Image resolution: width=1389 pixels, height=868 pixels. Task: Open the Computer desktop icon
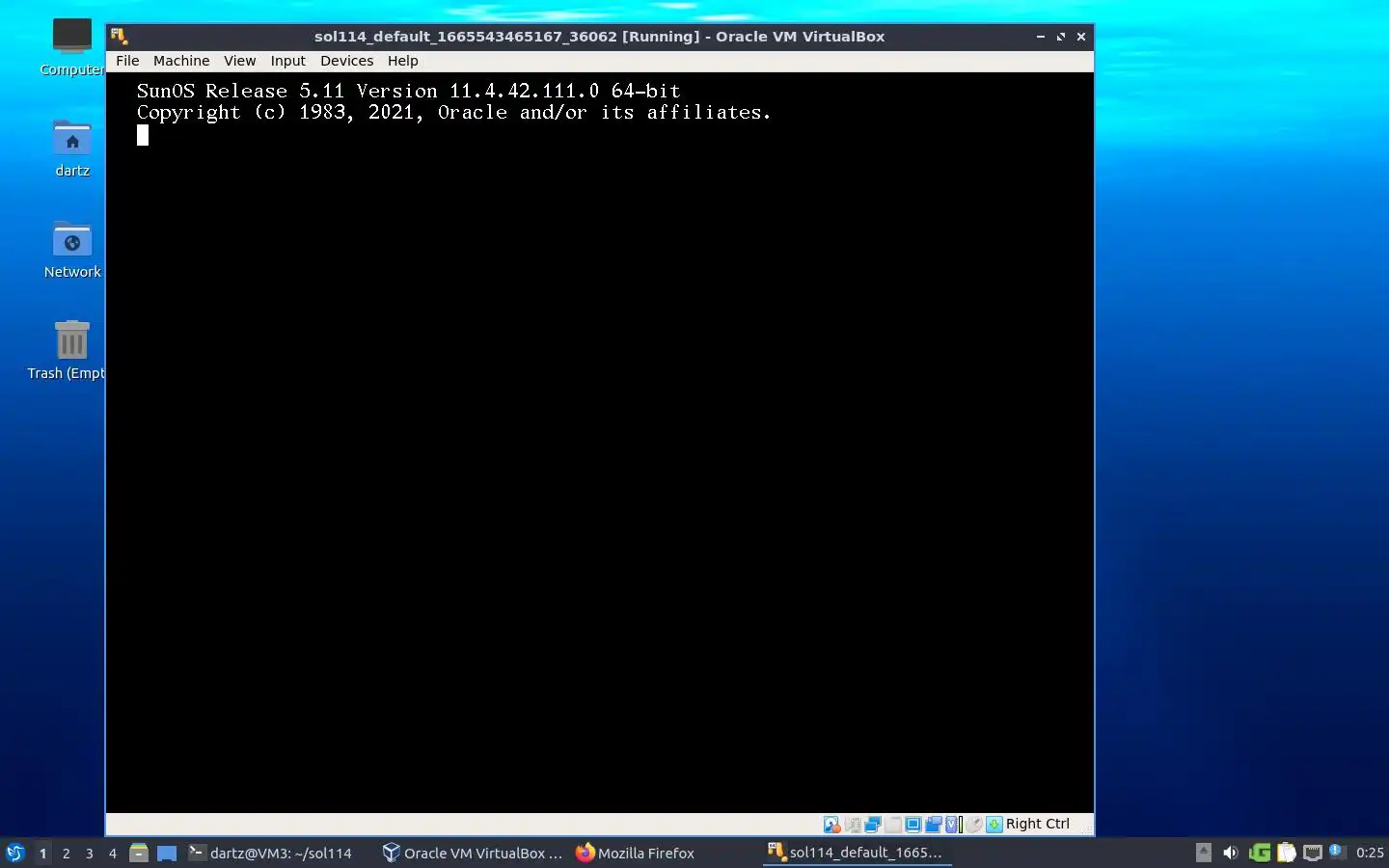[72, 47]
